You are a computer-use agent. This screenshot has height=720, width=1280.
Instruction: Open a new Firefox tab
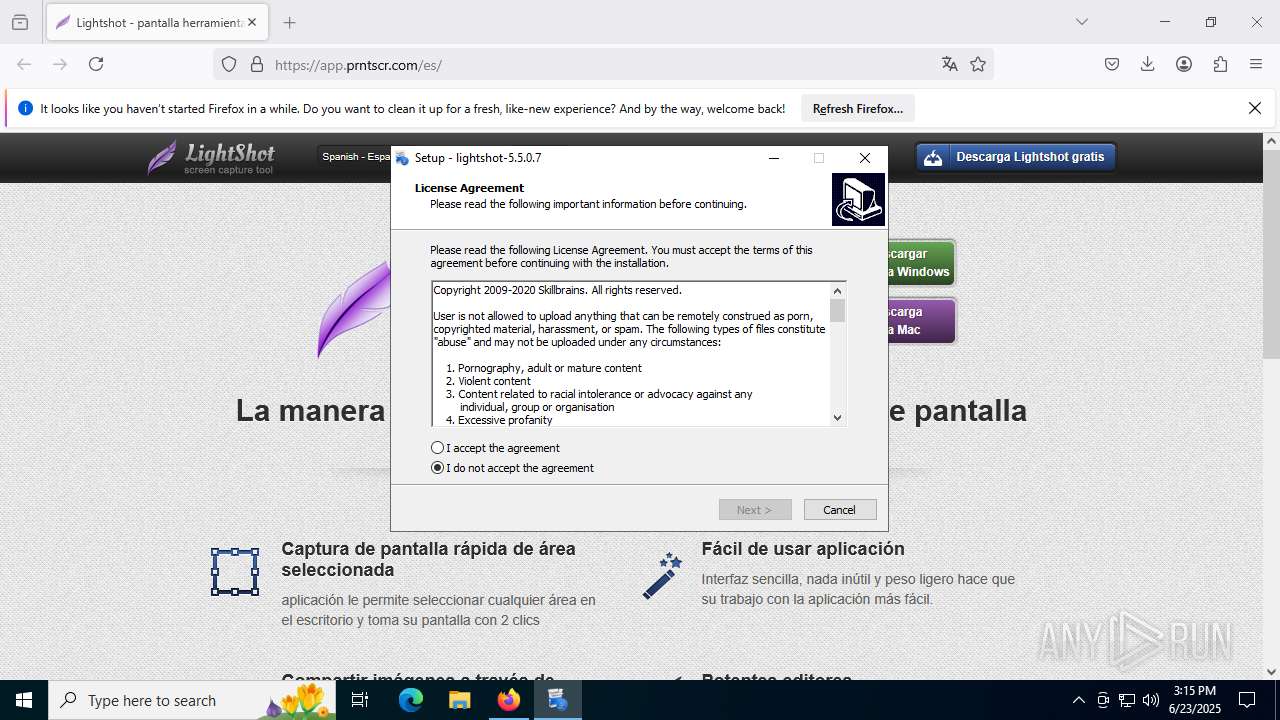tap(289, 22)
